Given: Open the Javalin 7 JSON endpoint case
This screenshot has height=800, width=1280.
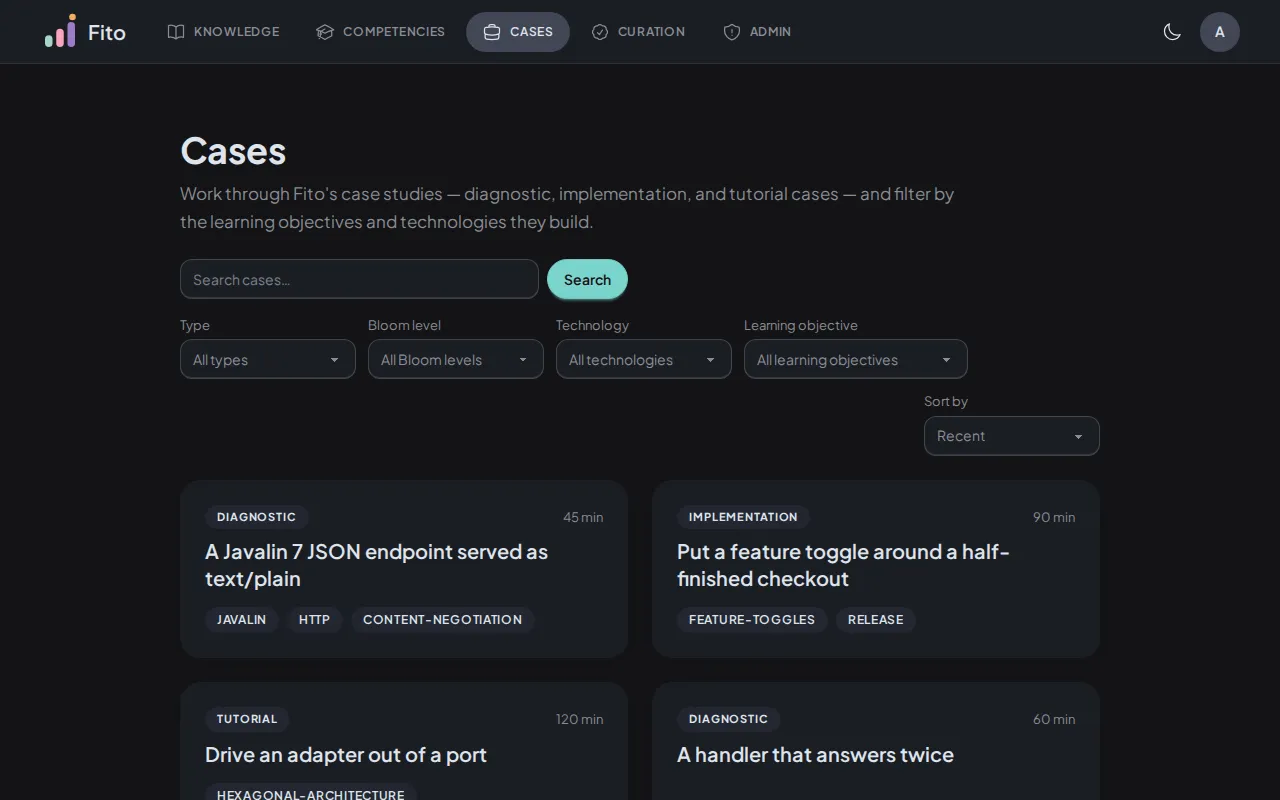Looking at the screenshot, I should click(x=404, y=569).
